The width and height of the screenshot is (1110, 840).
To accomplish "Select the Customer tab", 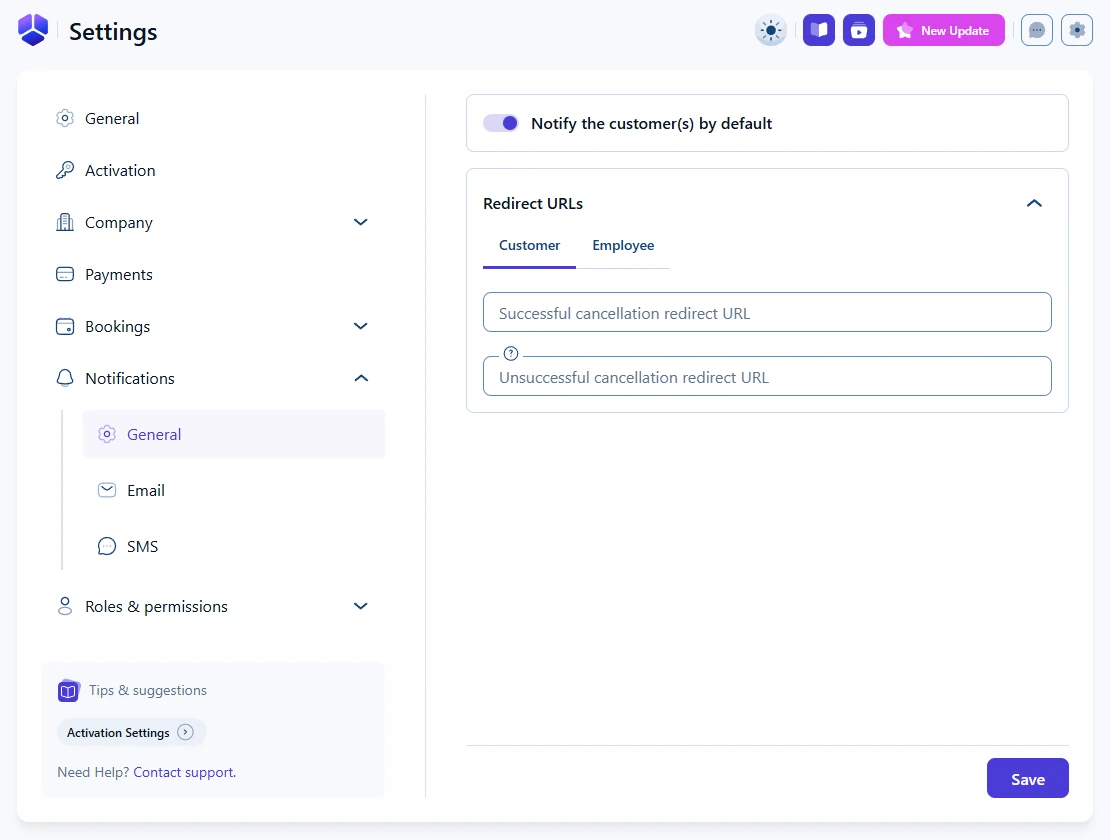I will 529,246.
